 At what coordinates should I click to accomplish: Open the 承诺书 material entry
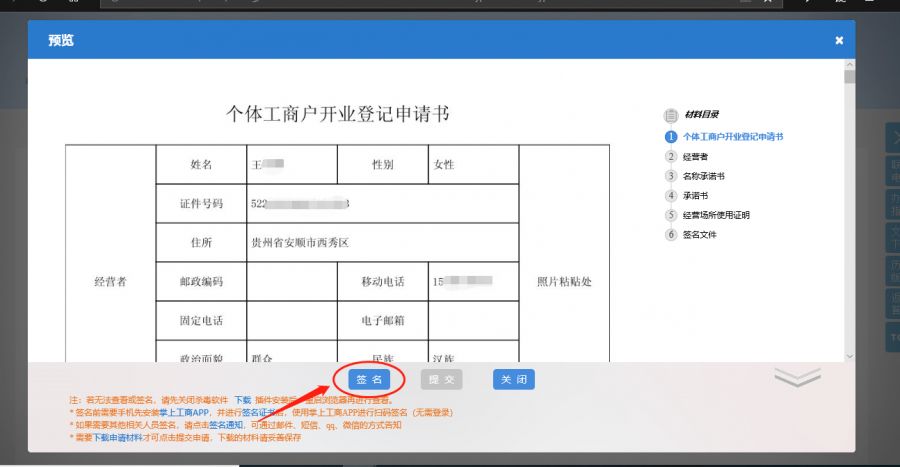[x=695, y=196]
